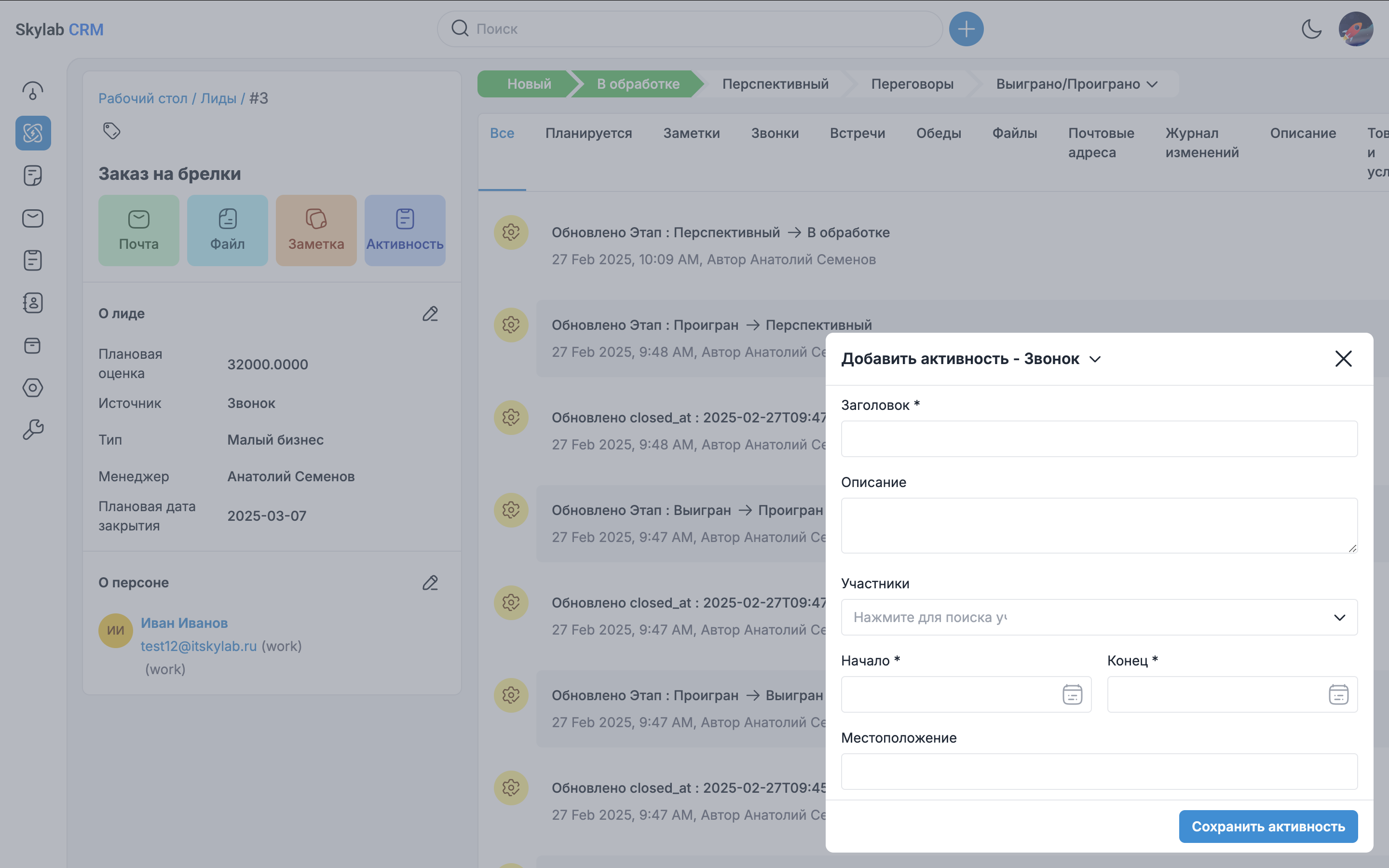Click the blue plus quick-add button

(x=966, y=29)
